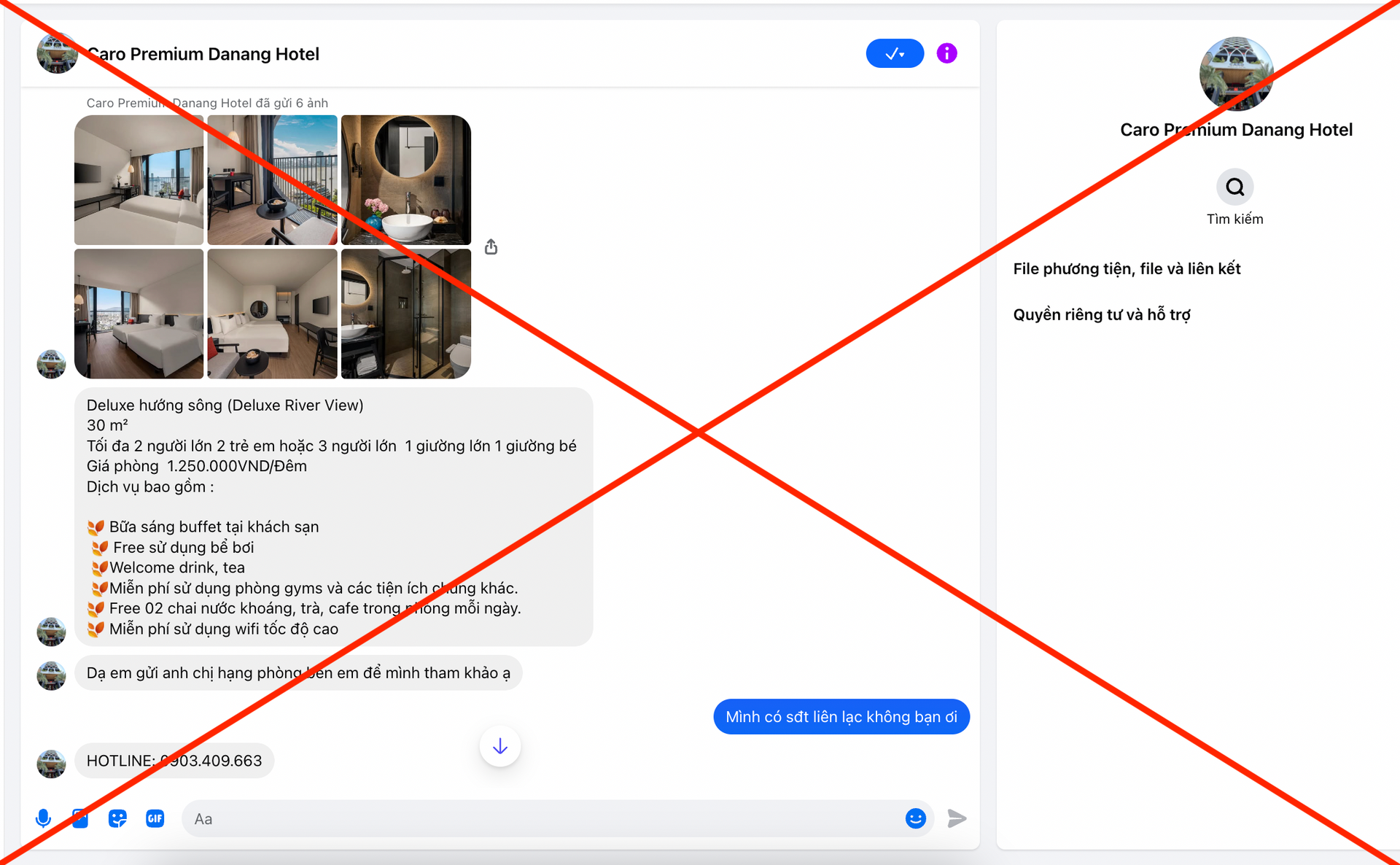Open the round mirror bathroom sink photo
Image resolution: width=1400 pixels, height=865 pixels.
(406, 180)
